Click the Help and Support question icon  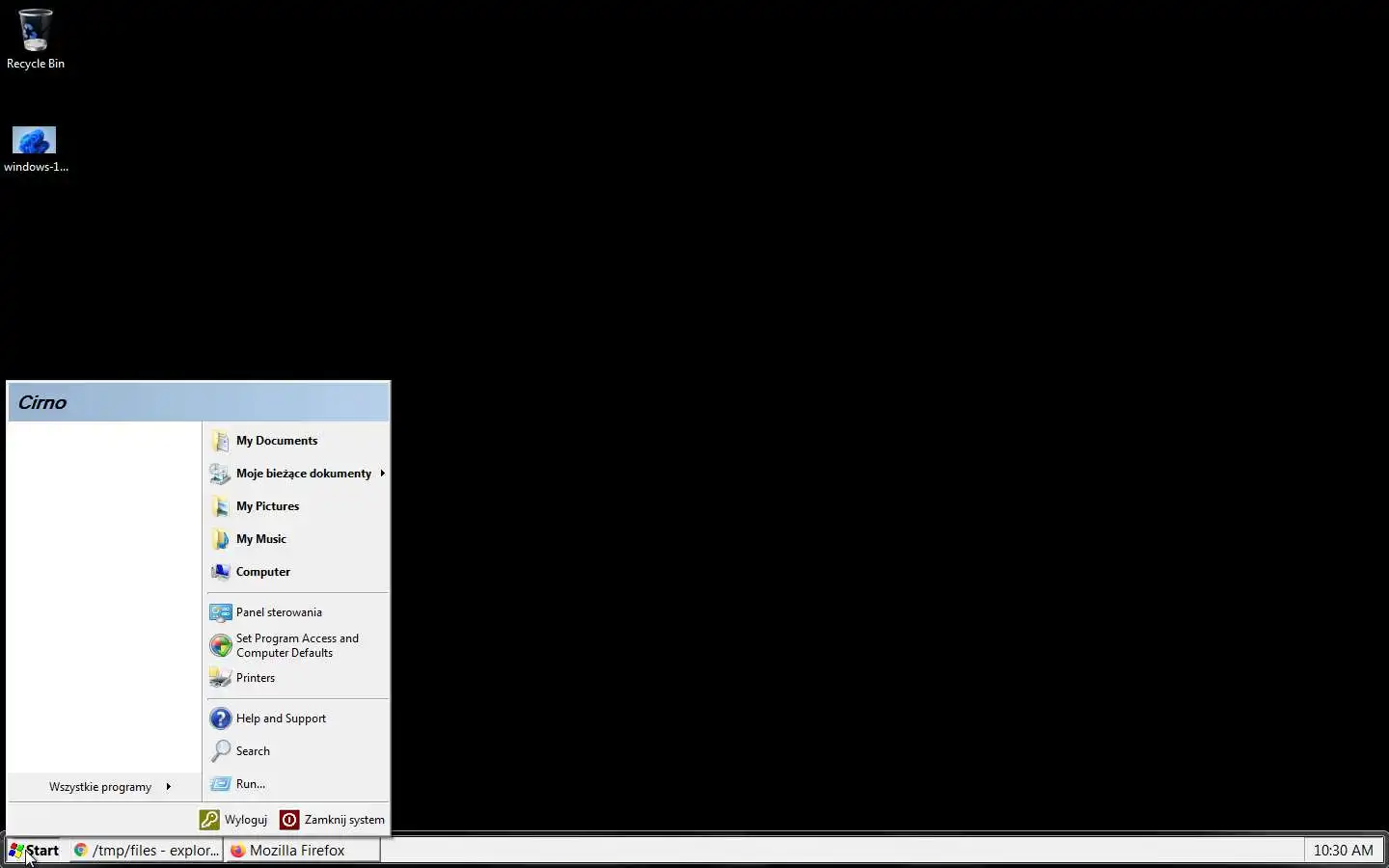point(220,719)
